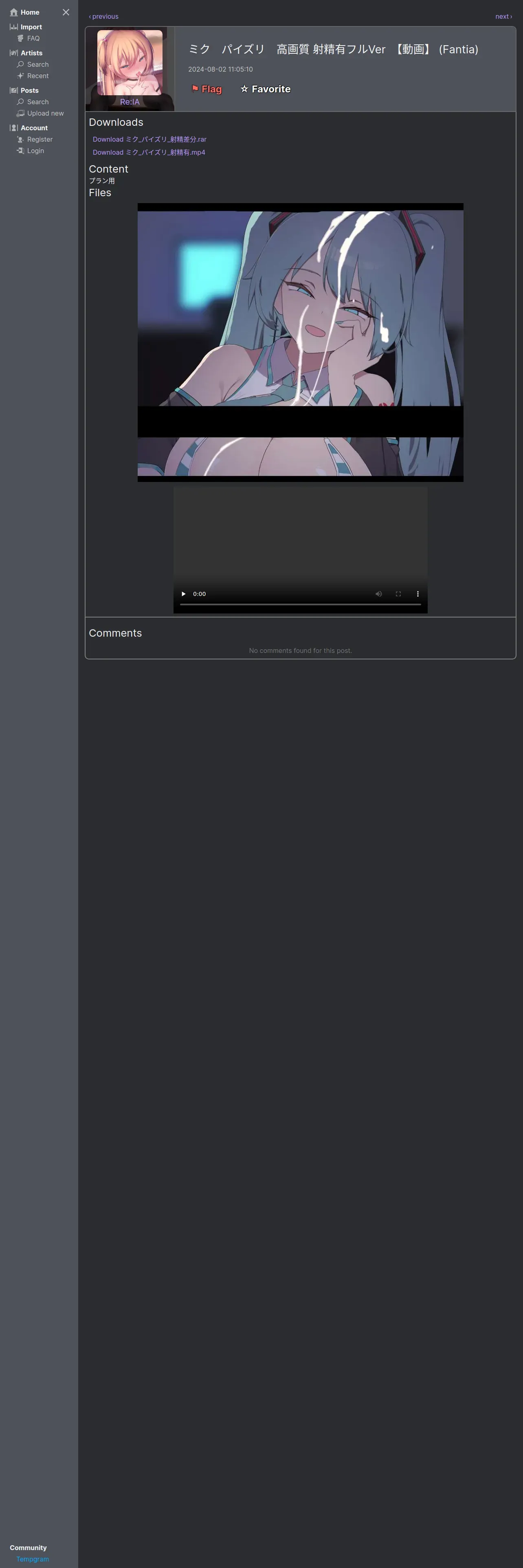Screen dimensions: 523x1568
Task: Click the Community label in sidebar
Action: pyautogui.click(x=28, y=1547)
